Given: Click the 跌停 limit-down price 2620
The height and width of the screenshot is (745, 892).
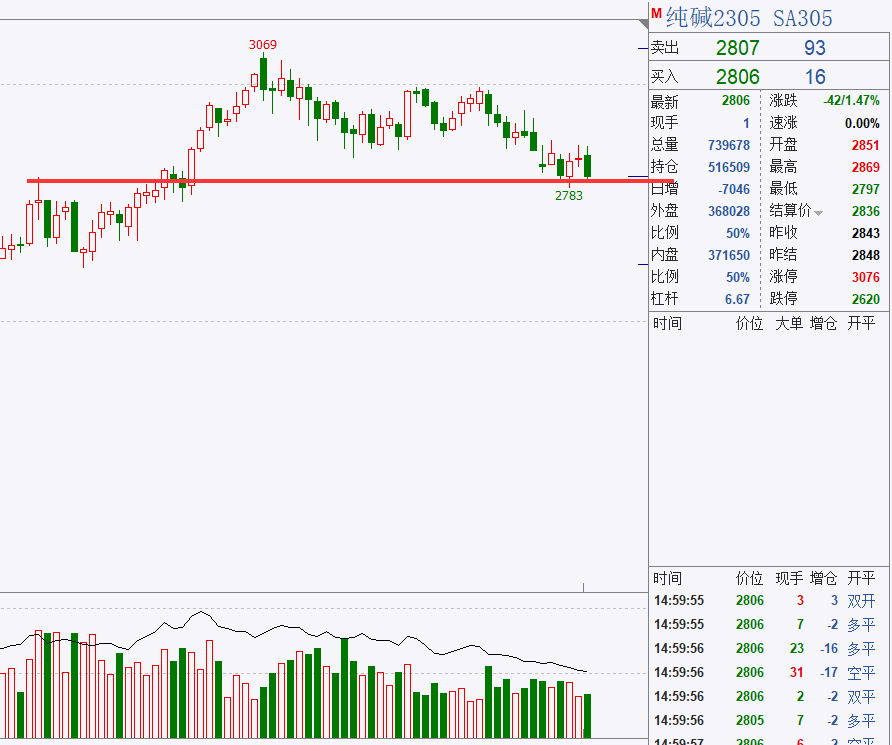Looking at the screenshot, I should (x=865, y=299).
